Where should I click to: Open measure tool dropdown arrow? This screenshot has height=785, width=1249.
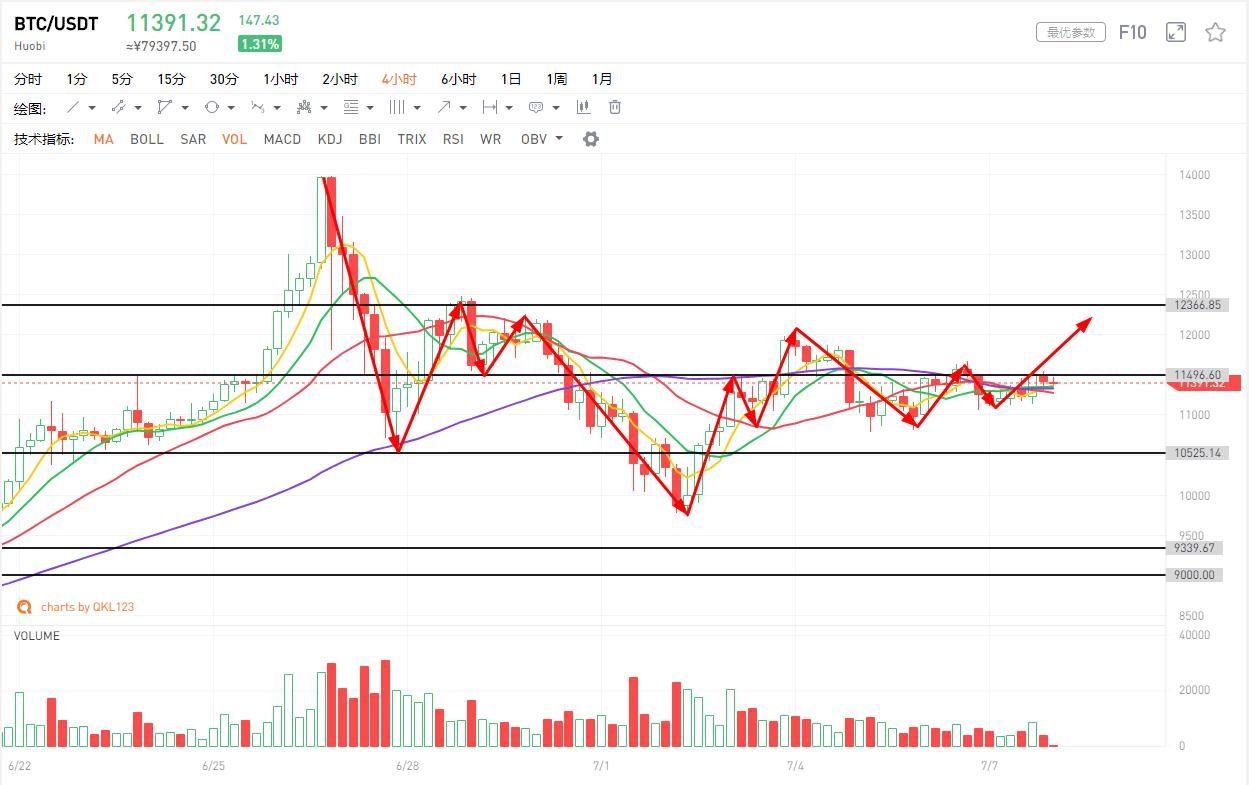509,108
